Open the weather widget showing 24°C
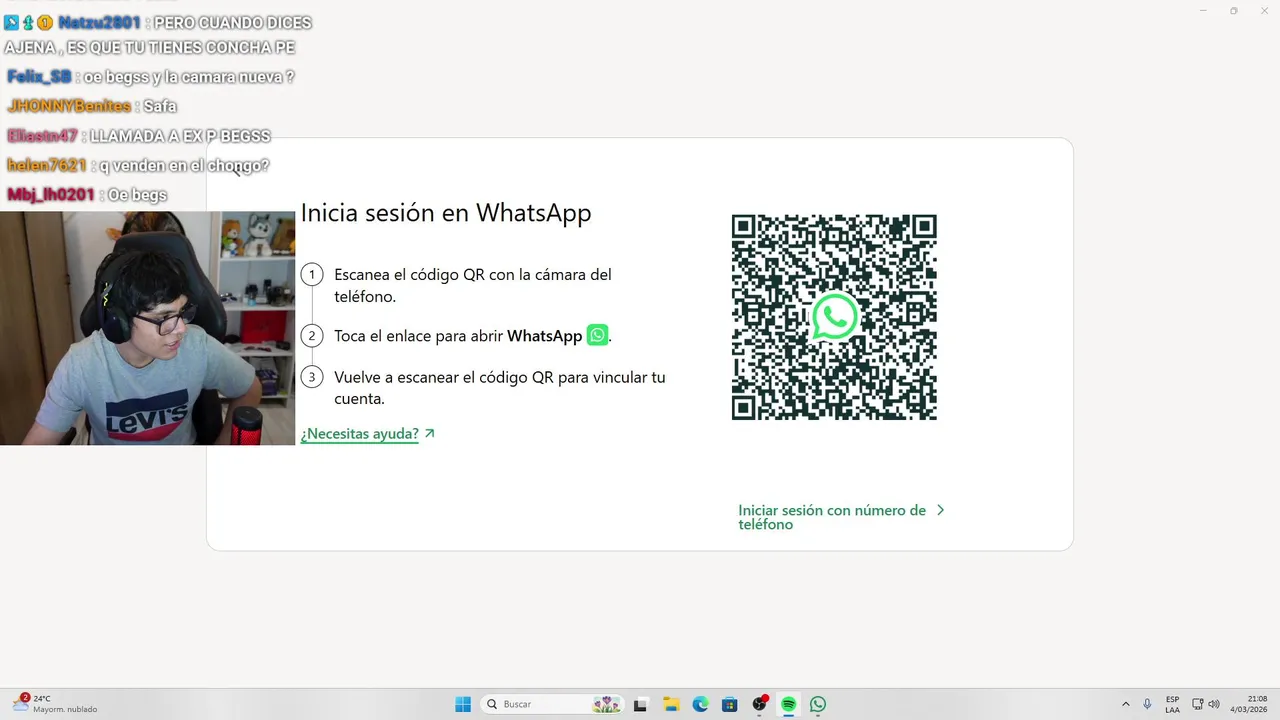Viewport: 1280px width, 720px height. coord(55,704)
